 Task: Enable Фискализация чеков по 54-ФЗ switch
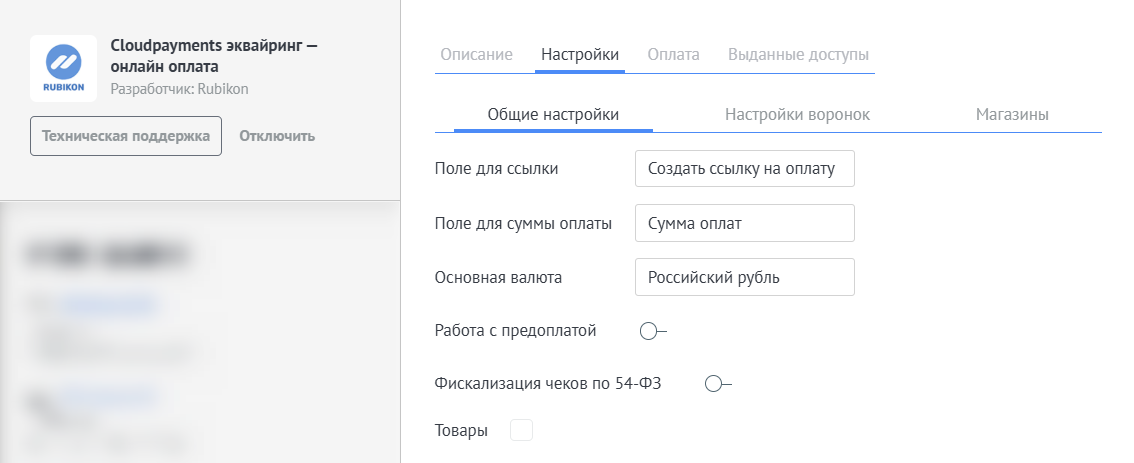click(718, 384)
